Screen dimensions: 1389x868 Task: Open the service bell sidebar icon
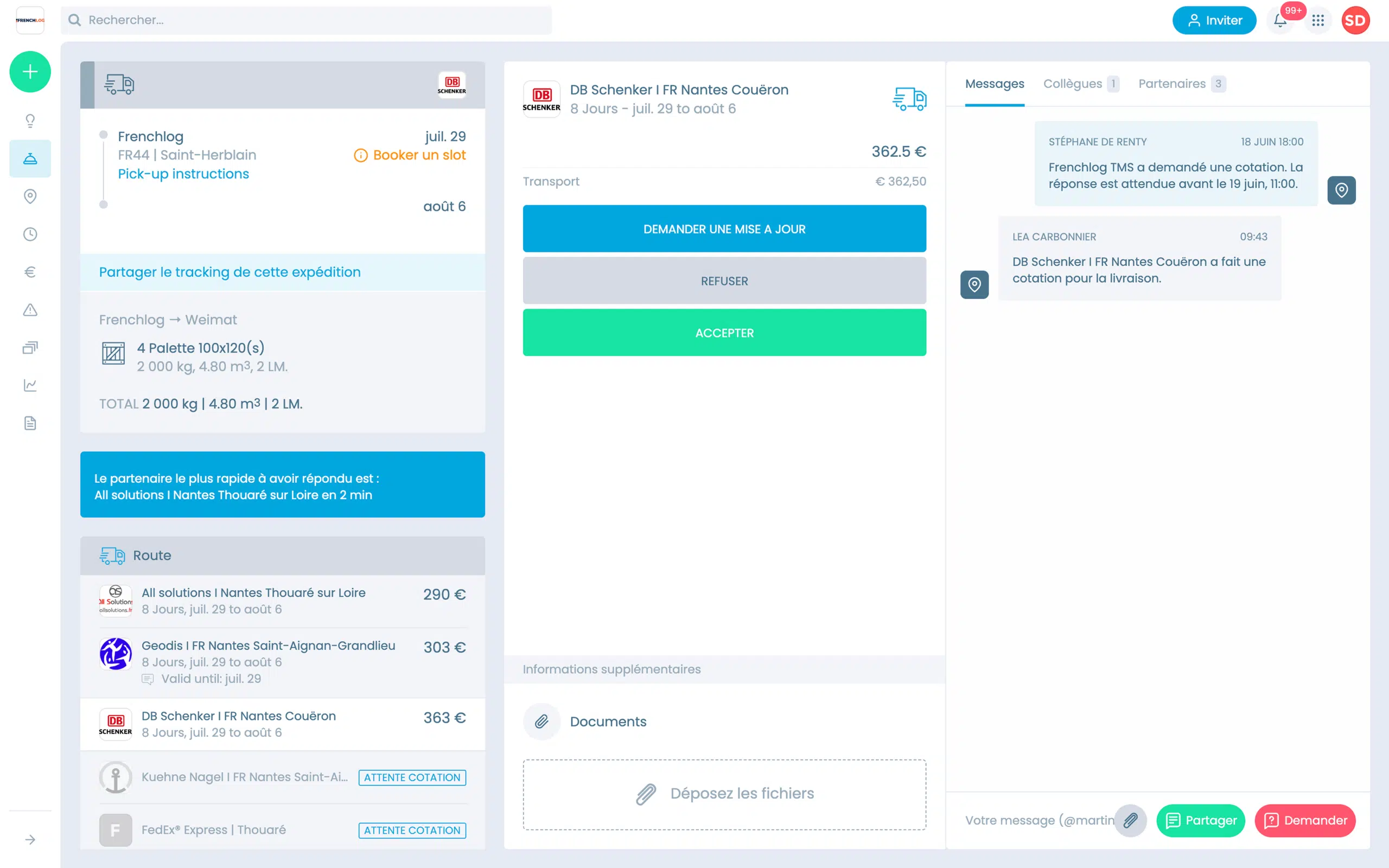(30, 158)
